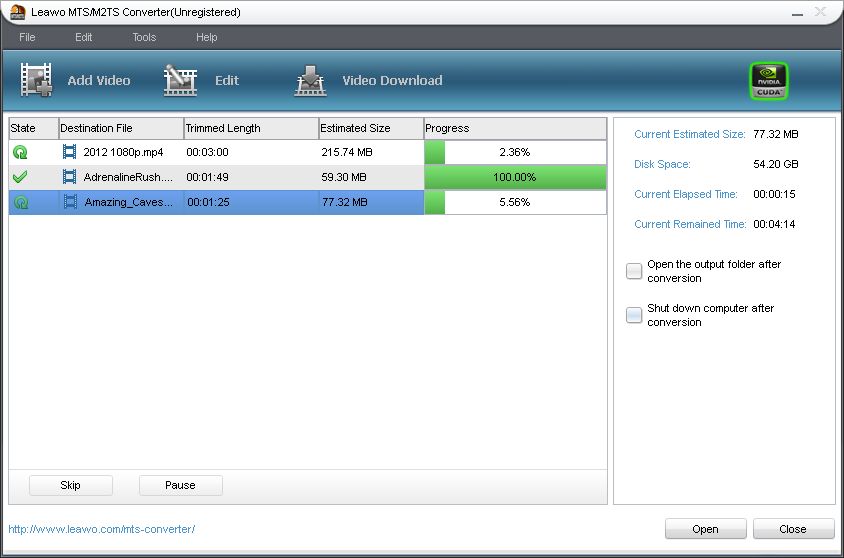Click the Destination File column header
Viewport: 844px width, 558px height.
(x=121, y=128)
